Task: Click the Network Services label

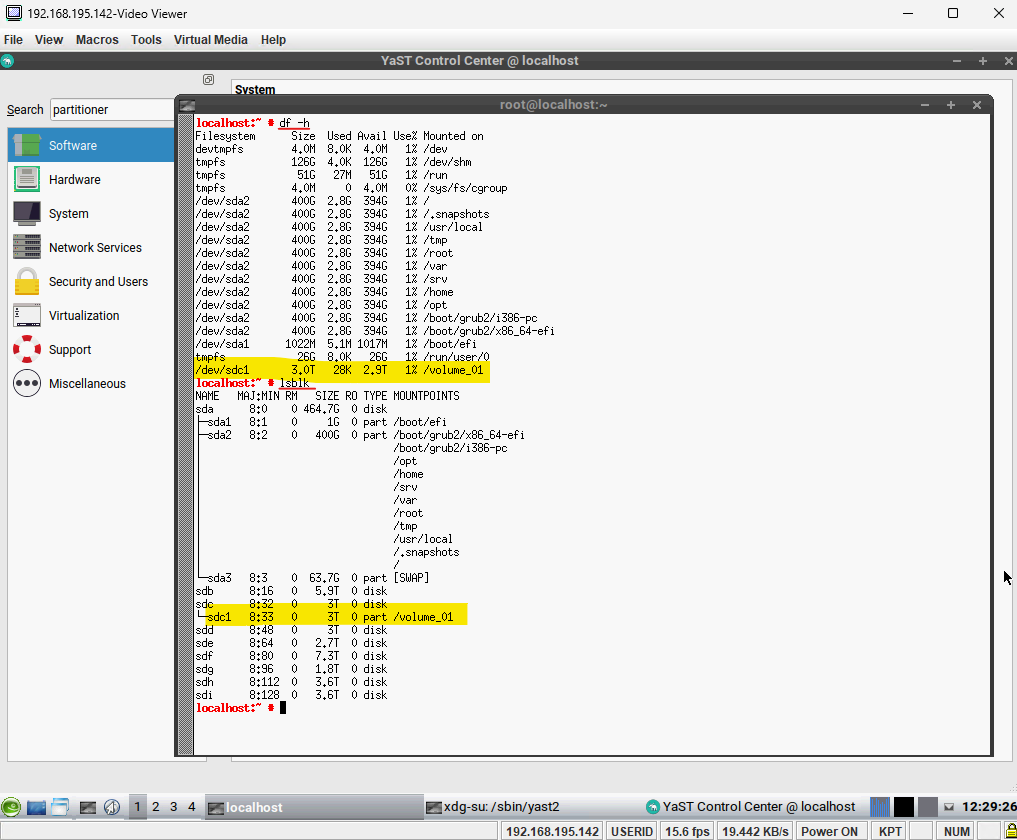Action: 95,248
